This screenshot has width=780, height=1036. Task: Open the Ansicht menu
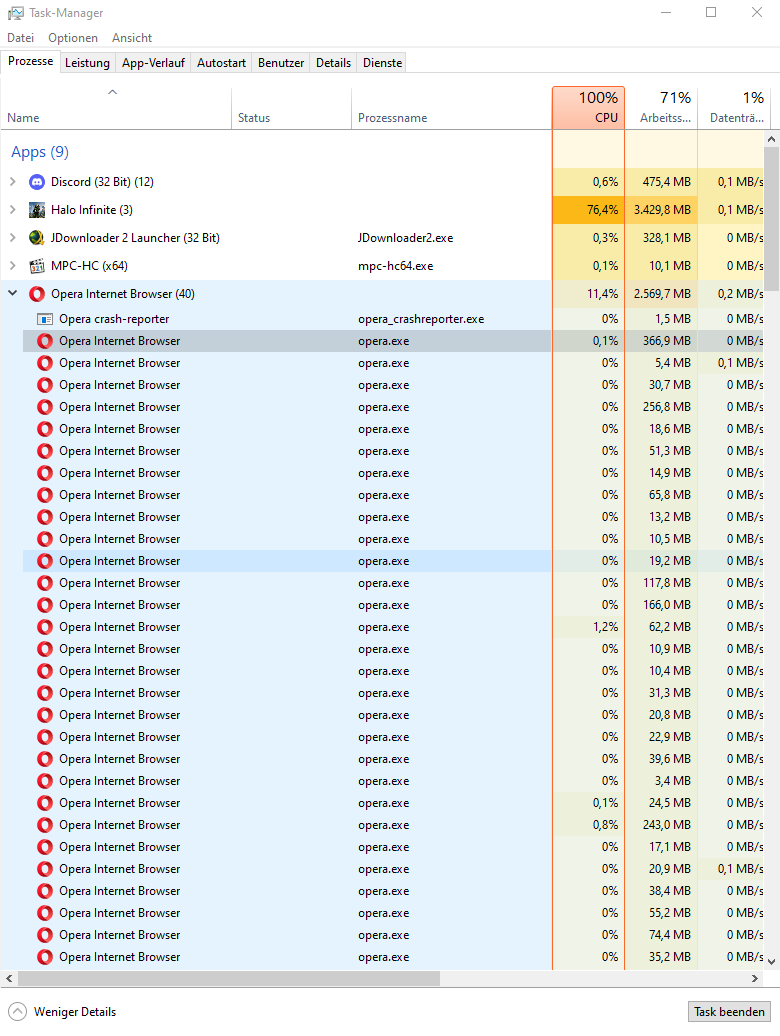pyautogui.click(x=132, y=38)
